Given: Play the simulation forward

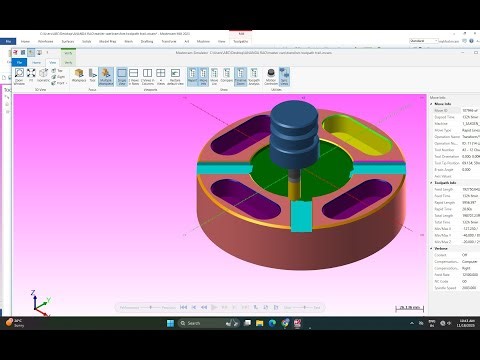Looking at the screenshot, I should tap(214, 307).
